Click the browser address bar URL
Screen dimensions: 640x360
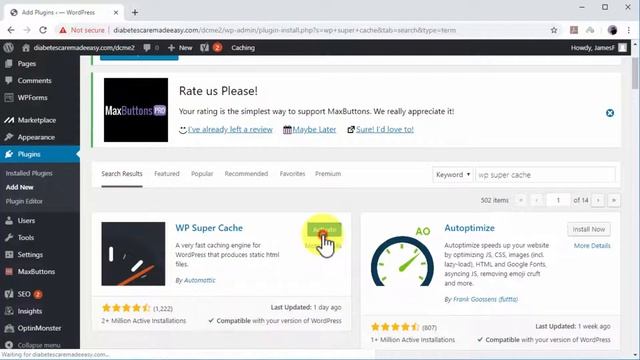click(284, 30)
